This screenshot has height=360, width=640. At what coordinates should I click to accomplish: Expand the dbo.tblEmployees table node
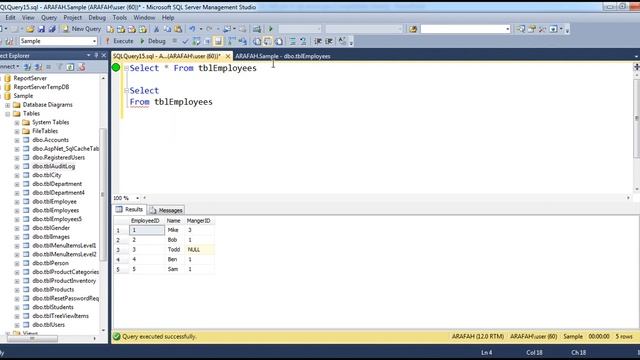tap(17, 211)
